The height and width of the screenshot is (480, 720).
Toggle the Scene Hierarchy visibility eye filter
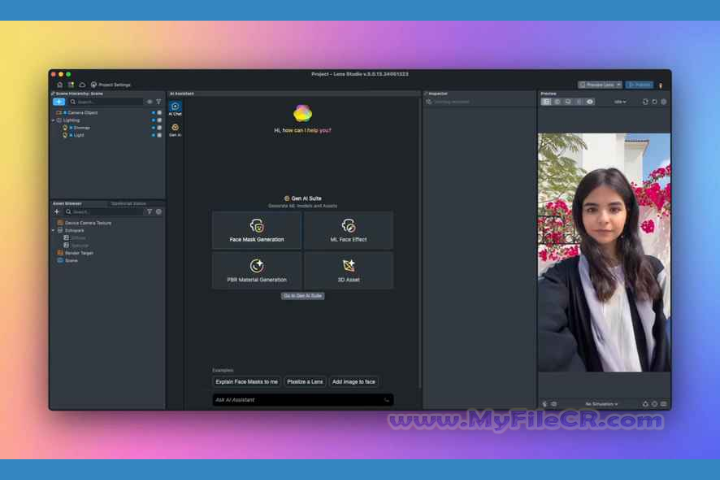pyautogui.click(x=149, y=102)
